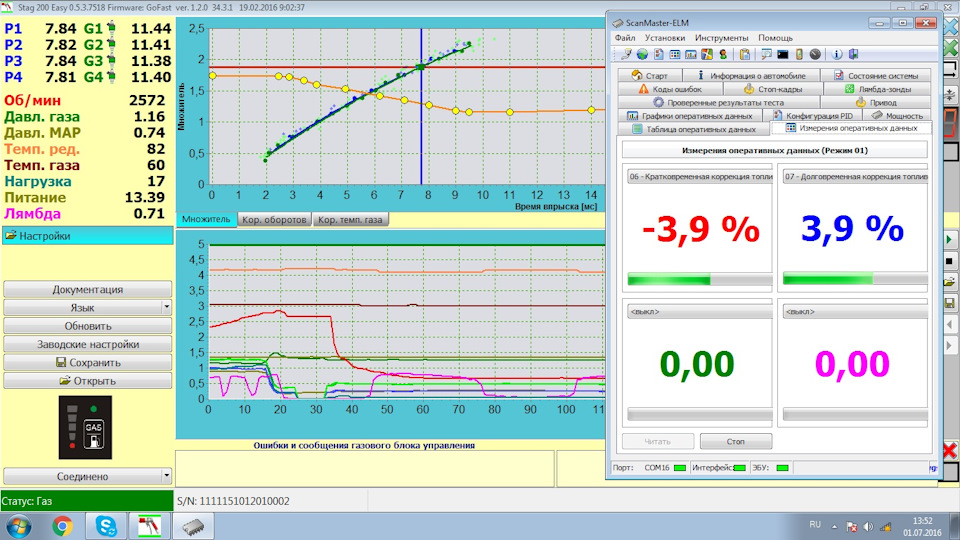Image resolution: width=960 pixels, height=540 pixels.
Task: Click the floppy disk save icon in Stag sidebar
Action: coord(950,303)
